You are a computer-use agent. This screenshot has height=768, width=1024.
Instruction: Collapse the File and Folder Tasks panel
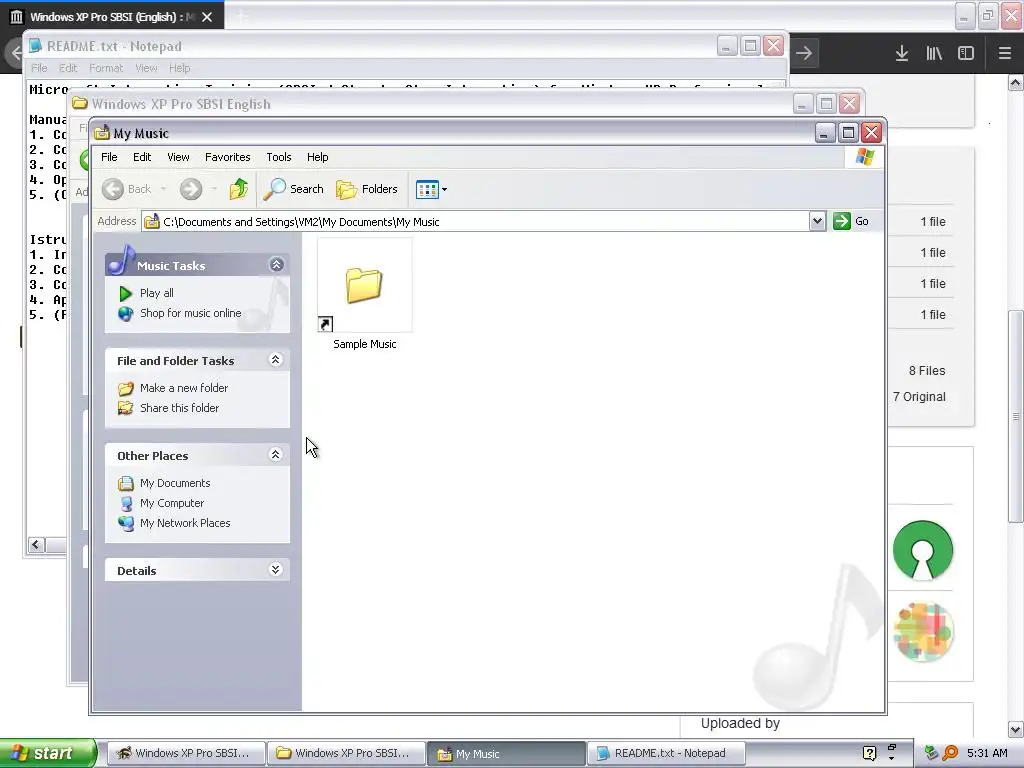click(x=276, y=360)
